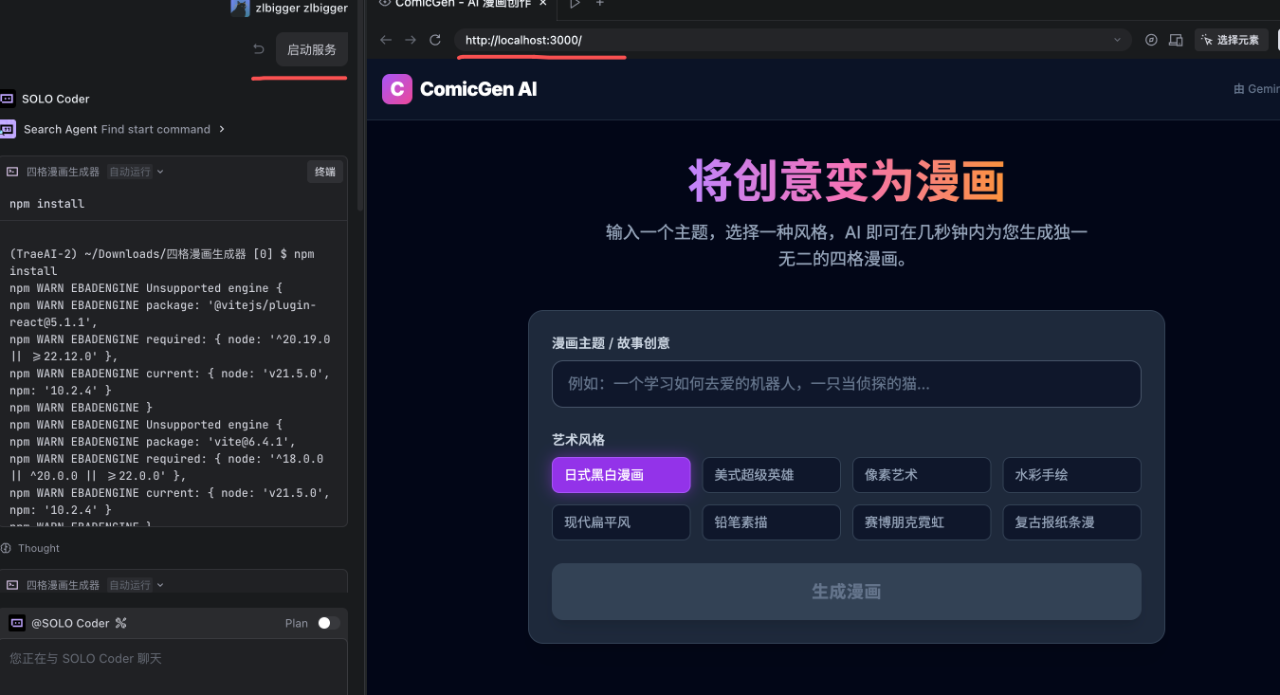1280x695 pixels.
Task: Click the inspect target icon left of device toolbar
Action: pyautogui.click(x=1151, y=40)
